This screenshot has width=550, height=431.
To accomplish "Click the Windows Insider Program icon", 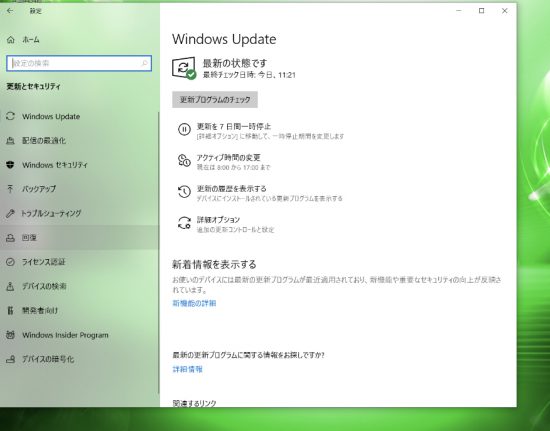I will (x=11, y=335).
